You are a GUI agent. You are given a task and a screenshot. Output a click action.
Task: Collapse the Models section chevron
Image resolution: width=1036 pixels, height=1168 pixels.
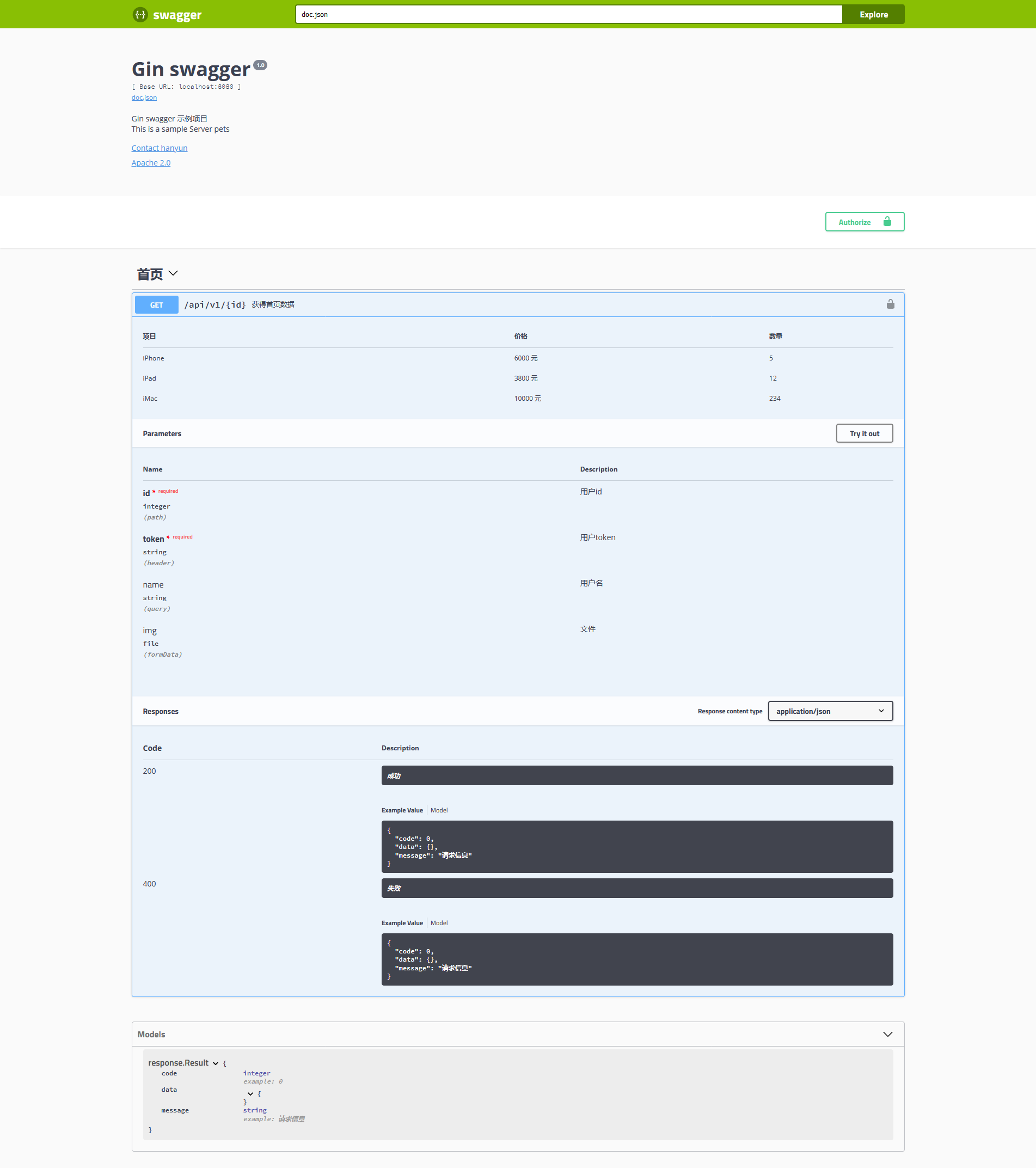coord(887,1034)
